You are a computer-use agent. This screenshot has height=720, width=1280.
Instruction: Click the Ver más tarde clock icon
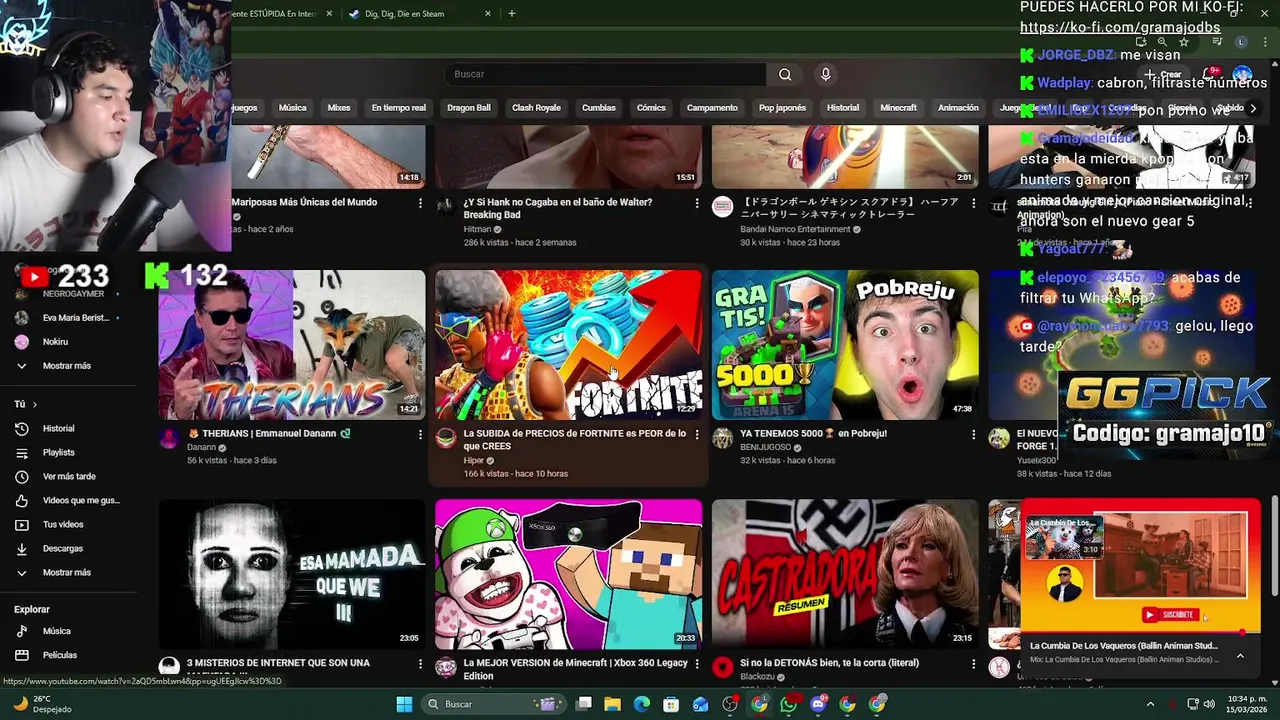[22, 477]
